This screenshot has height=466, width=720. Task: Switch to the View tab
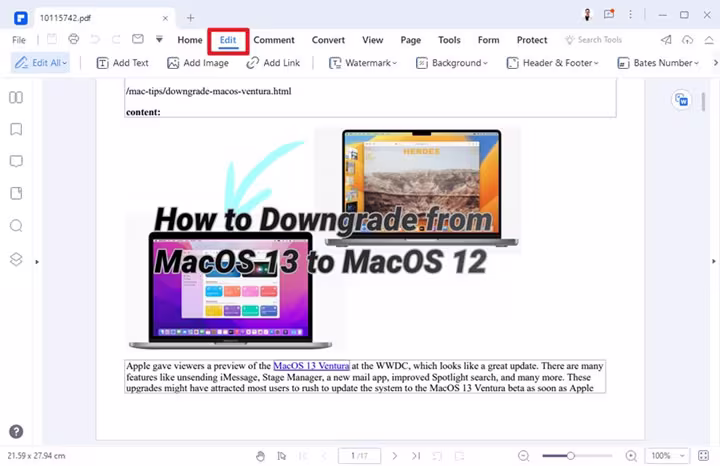tap(372, 40)
